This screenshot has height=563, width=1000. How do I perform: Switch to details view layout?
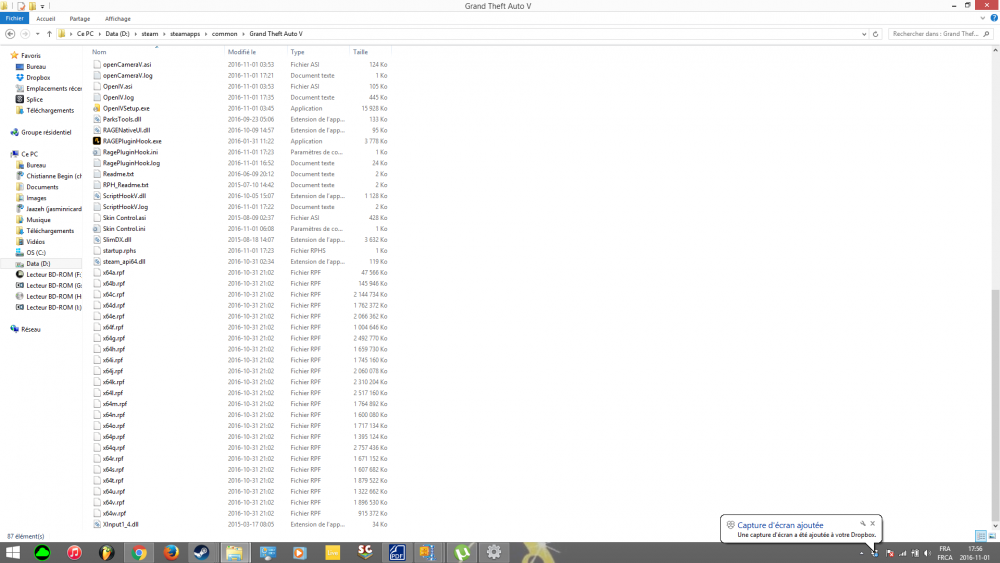(981, 536)
